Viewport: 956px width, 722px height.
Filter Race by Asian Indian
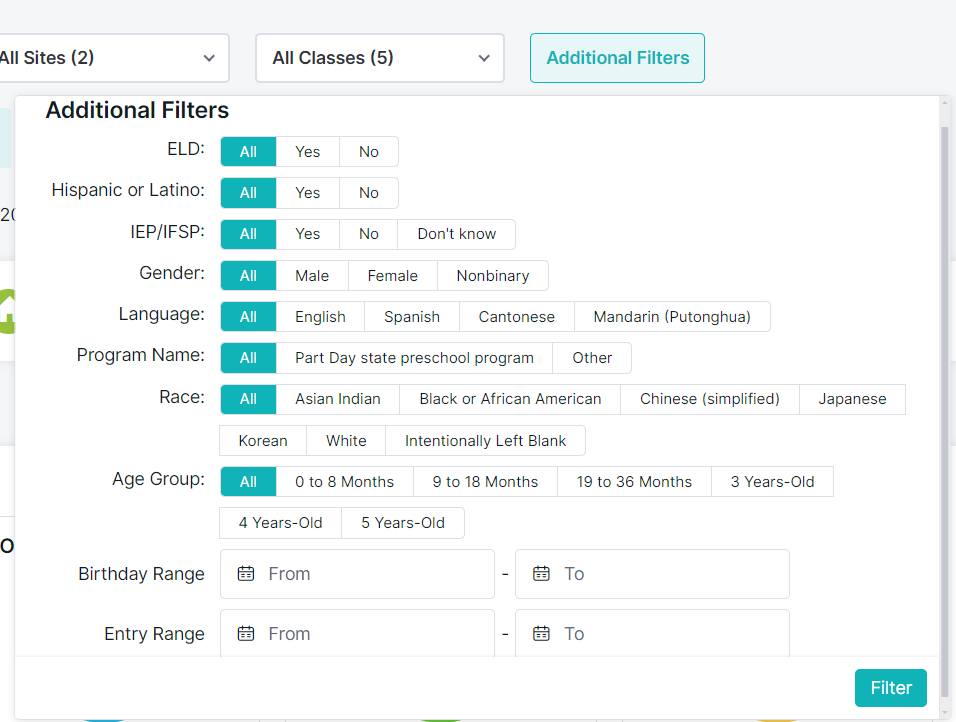[338, 399]
